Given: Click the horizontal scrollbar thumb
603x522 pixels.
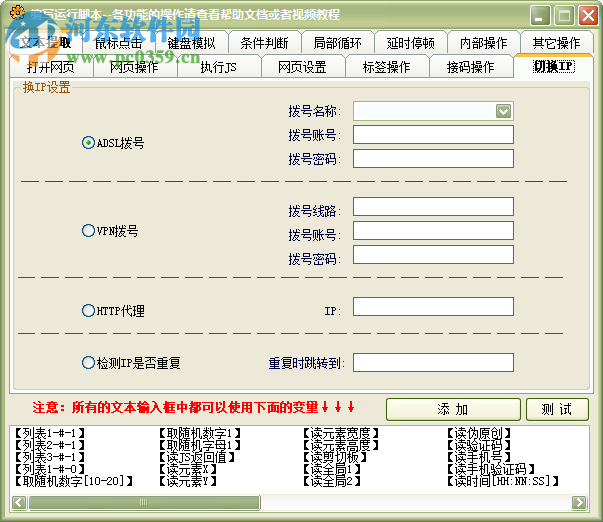Looking at the screenshot, I should pyautogui.click(x=144, y=502).
